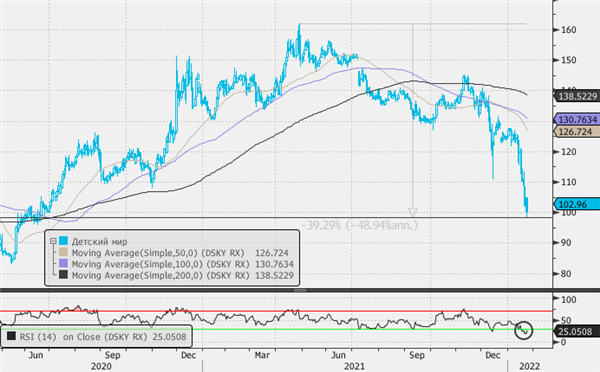Click the 130.7634 value in the legend

click(274, 264)
